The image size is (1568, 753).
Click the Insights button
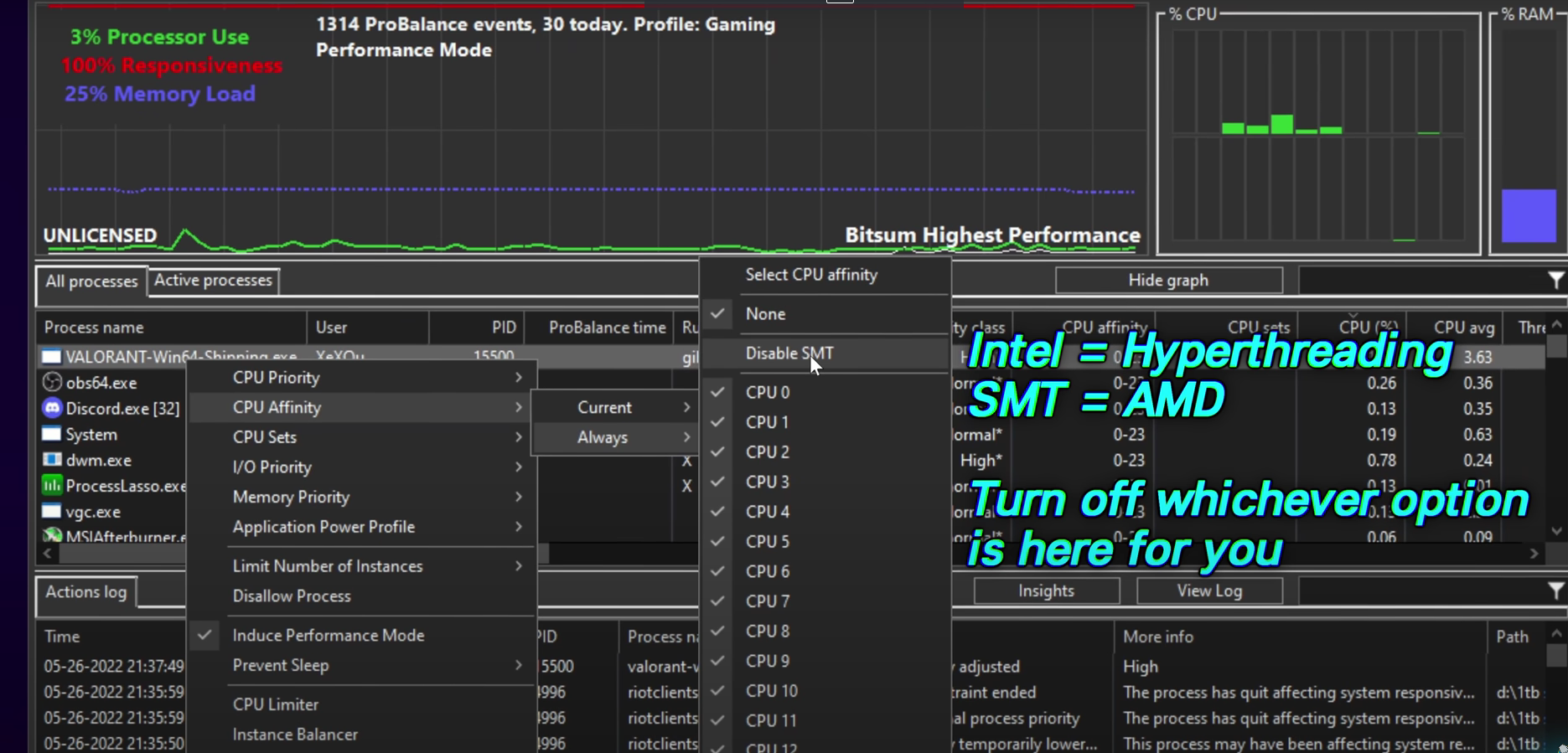coord(1046,591)
